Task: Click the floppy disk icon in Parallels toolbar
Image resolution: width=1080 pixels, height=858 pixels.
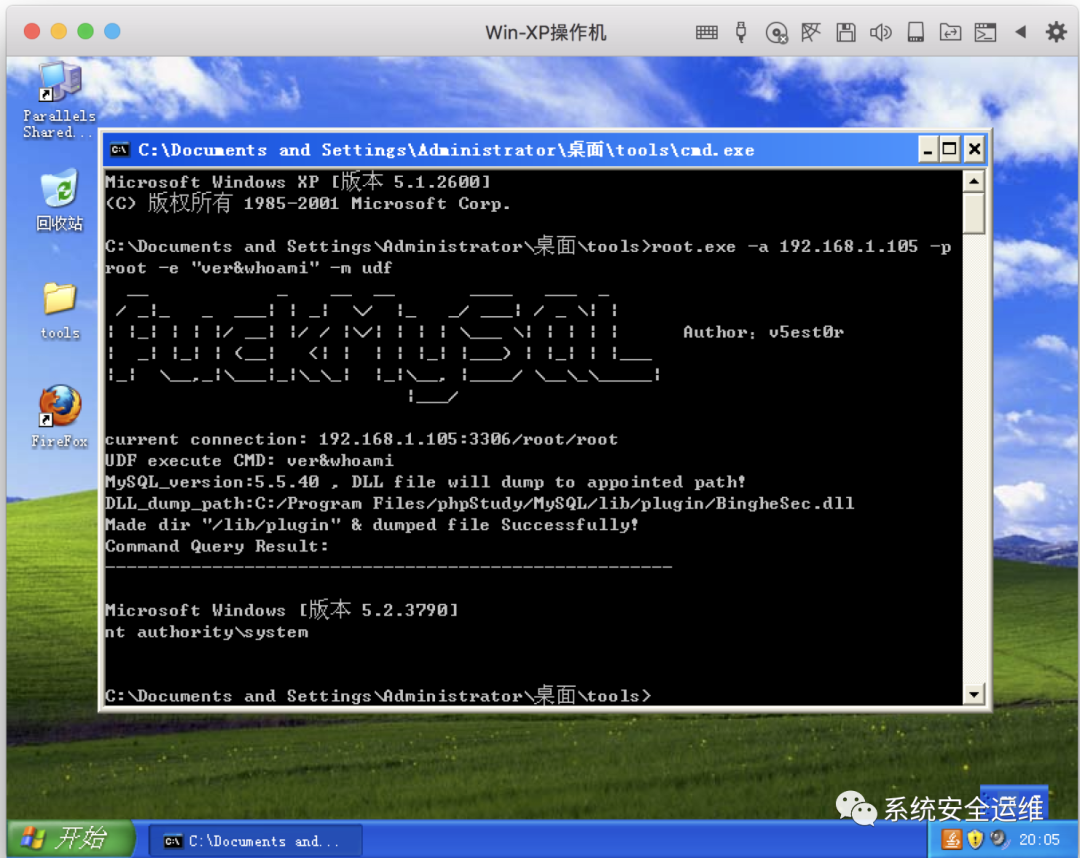Action: pos(846,32)
